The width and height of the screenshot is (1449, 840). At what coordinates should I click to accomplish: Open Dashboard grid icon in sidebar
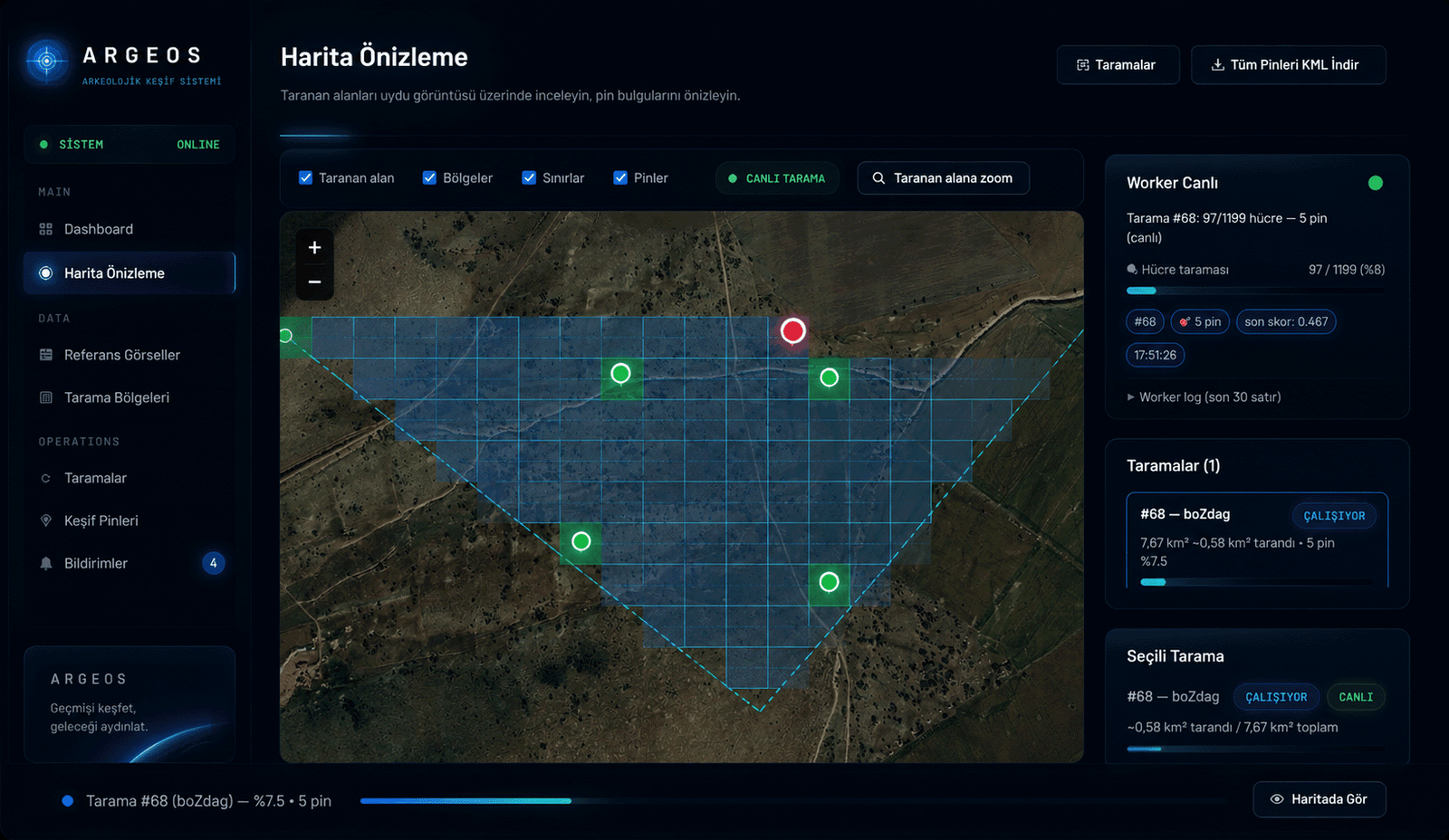coord(46,229)
